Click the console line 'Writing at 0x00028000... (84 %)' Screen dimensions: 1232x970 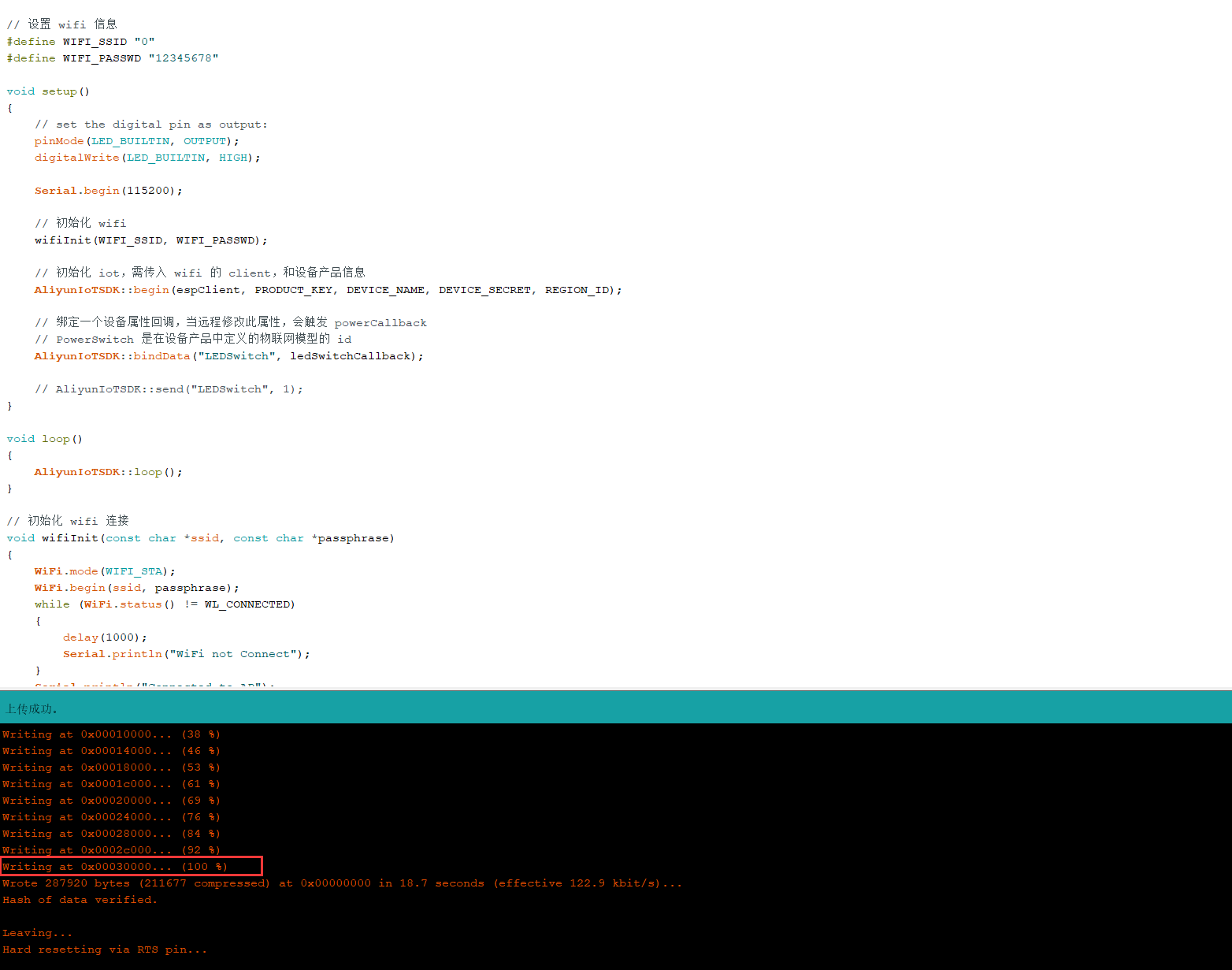click(111, 834)
